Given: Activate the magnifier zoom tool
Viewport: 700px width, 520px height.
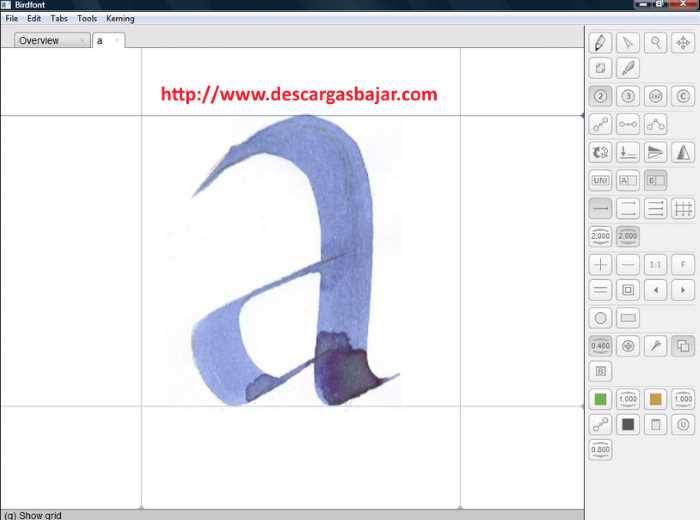Looking at the screenshot, I should (655, 43).
